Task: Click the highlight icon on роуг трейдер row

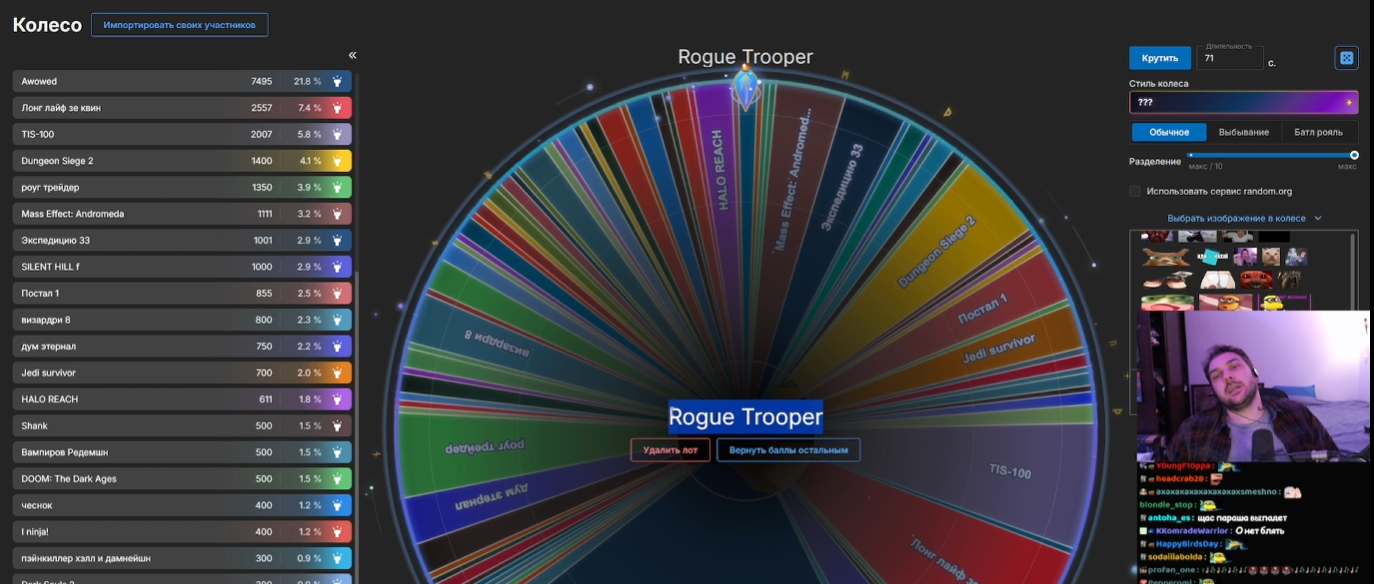Action: [x=338, y=187]
